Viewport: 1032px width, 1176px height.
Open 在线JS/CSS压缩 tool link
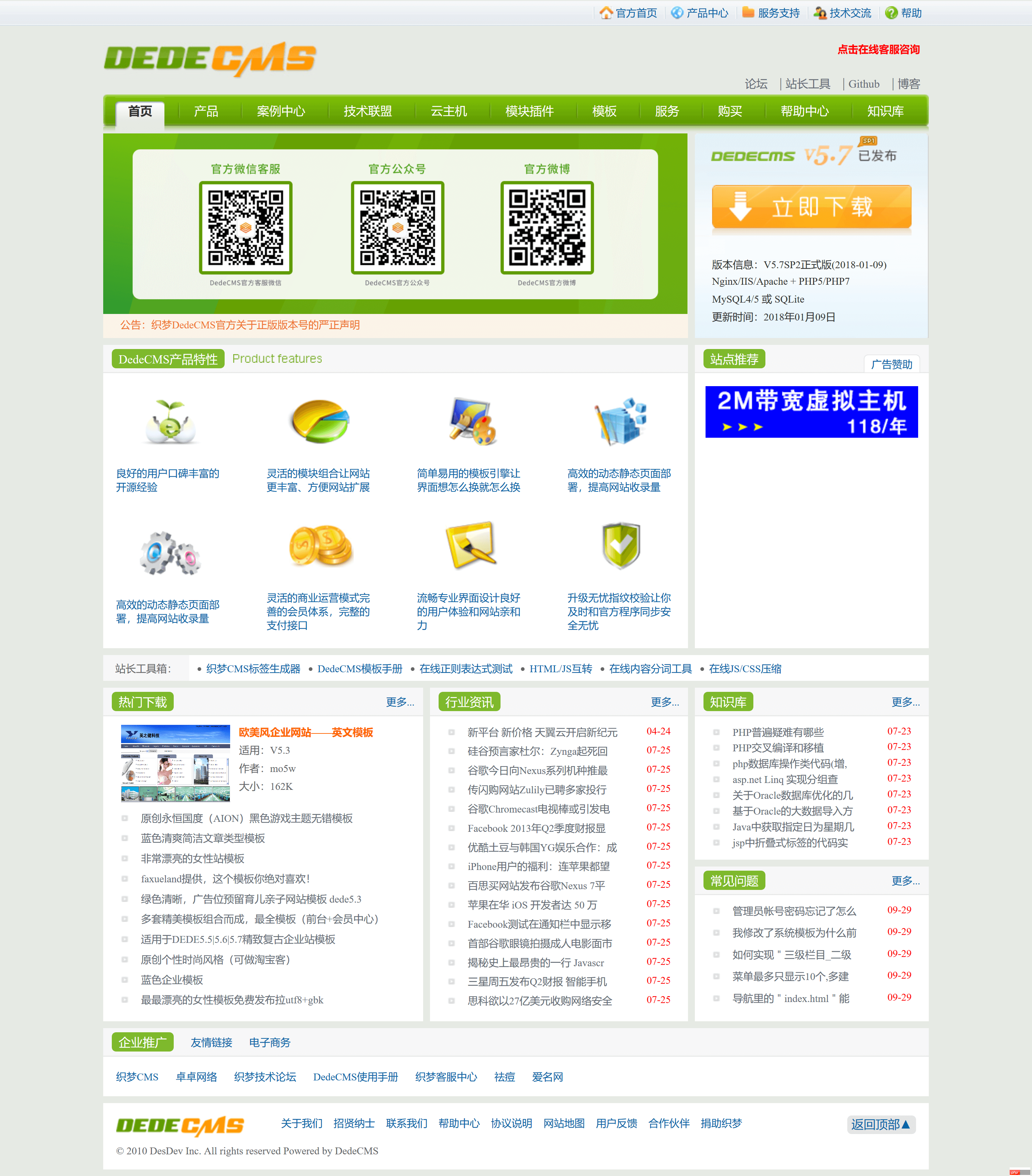tap(745, 668)
